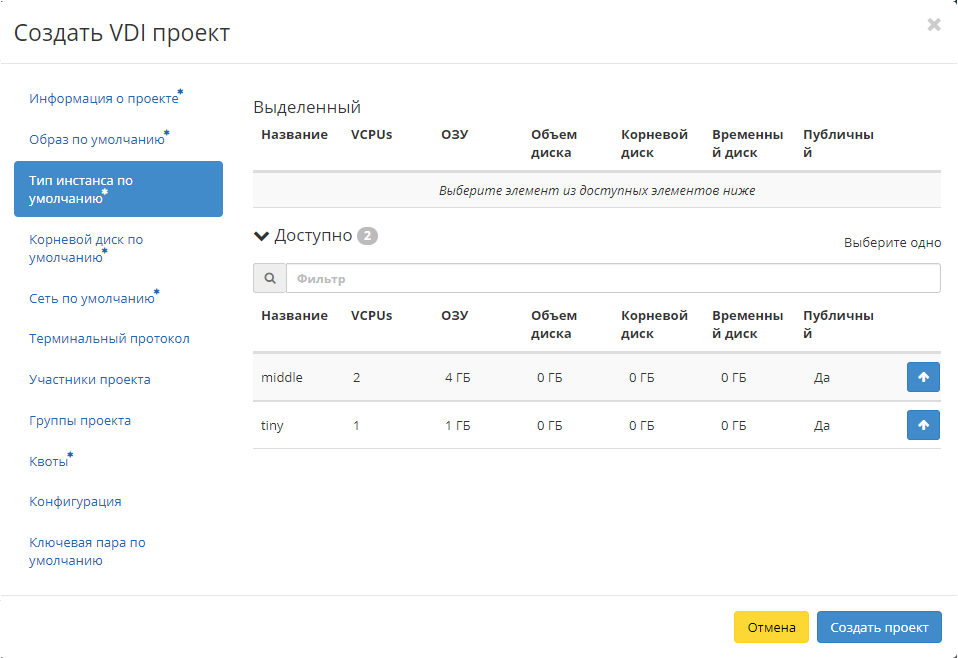The height and width of the screenshot is (658, 958).
Task: Go to the Конфигурация tab
Action: pyautogui.click(x=75, y=502)
